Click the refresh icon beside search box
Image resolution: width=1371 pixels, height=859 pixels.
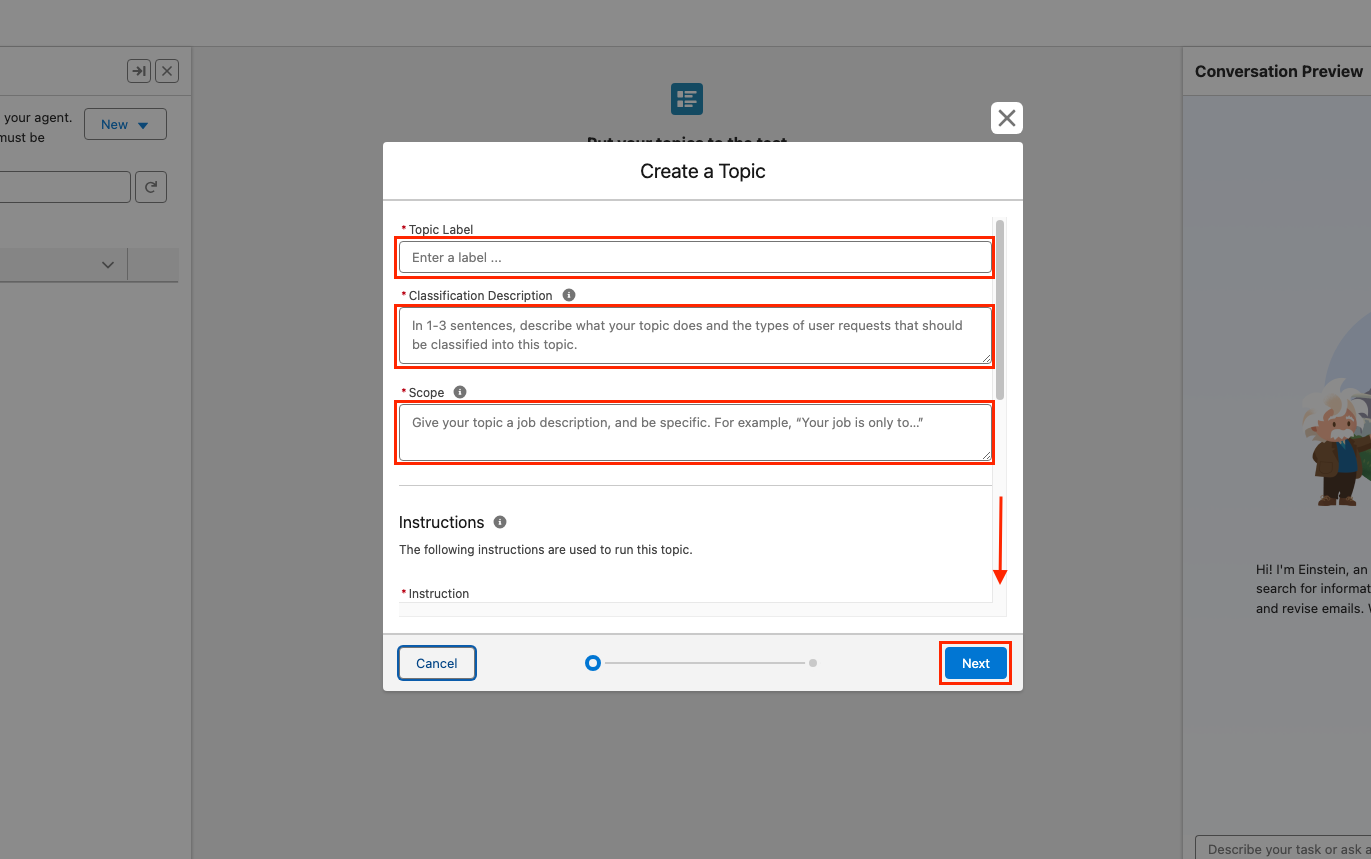click(x=151, y=187)
